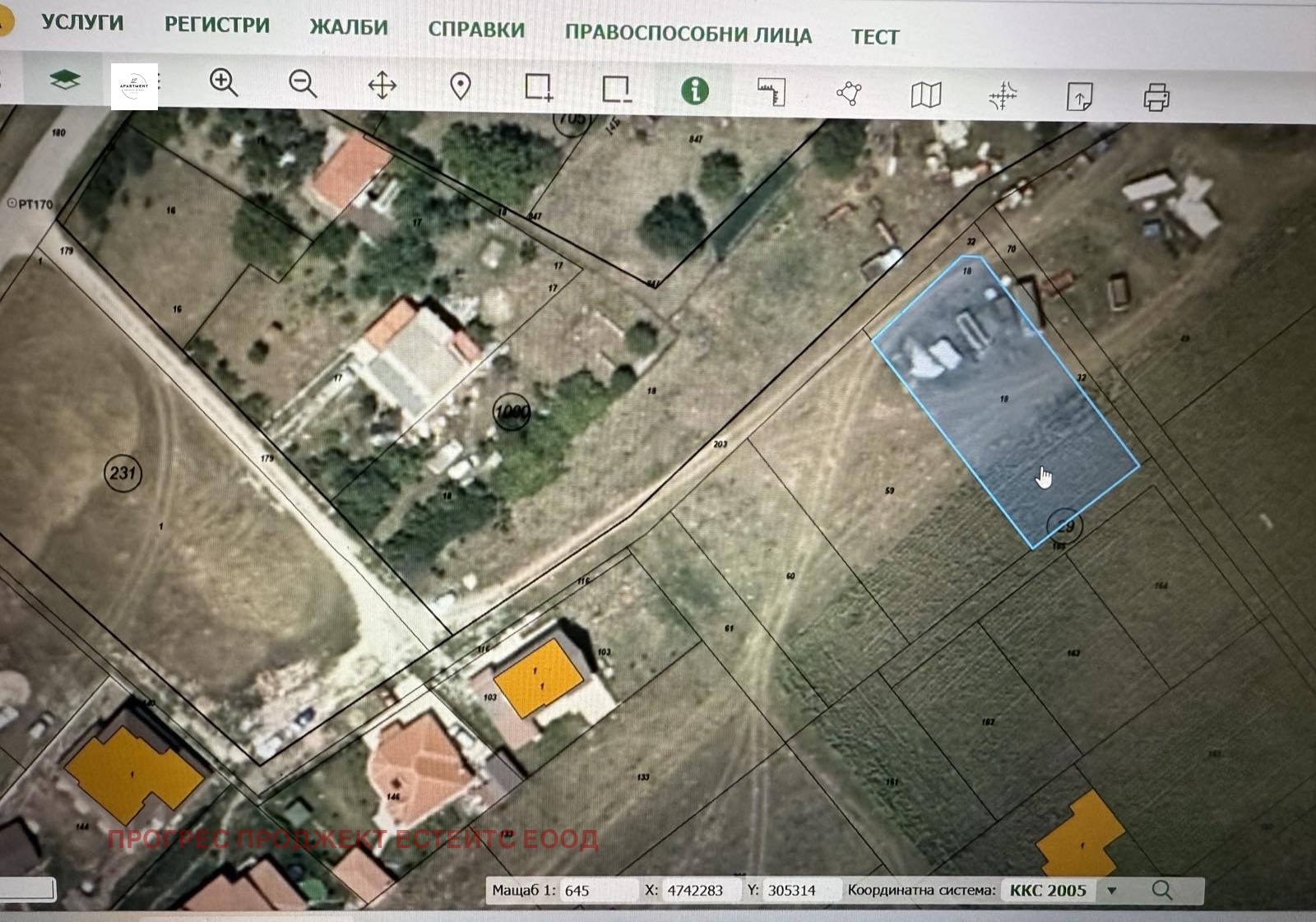Screen dimensions: 1316x922
Task: Go to ПРАВОСПОСОБНИ ЛИЦА page
Action: coord(688,34)
